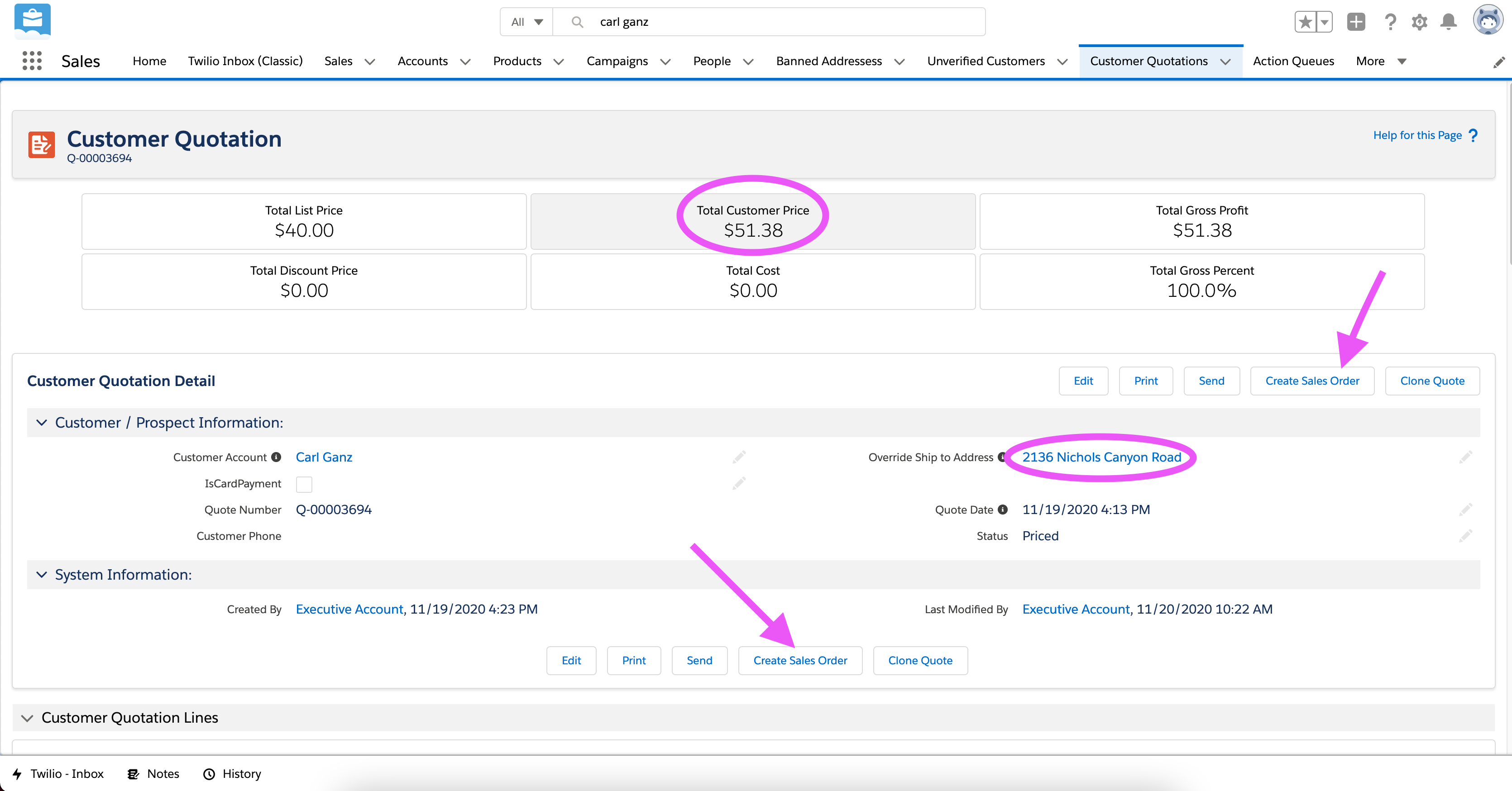
Task: Click the global search input field
Action: pyautogui.click(x=769, y=22)
